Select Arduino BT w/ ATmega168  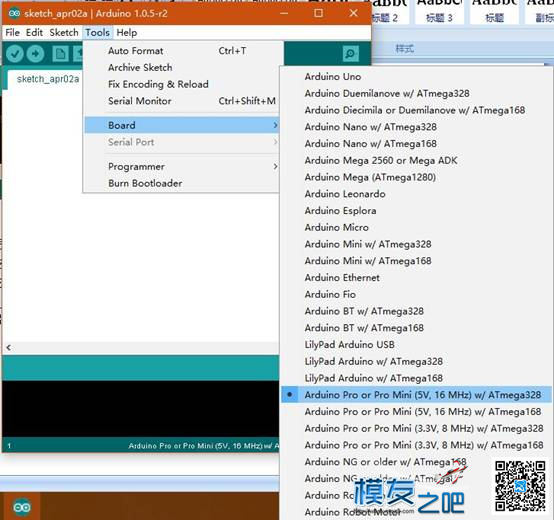click(x=416, y=328)
